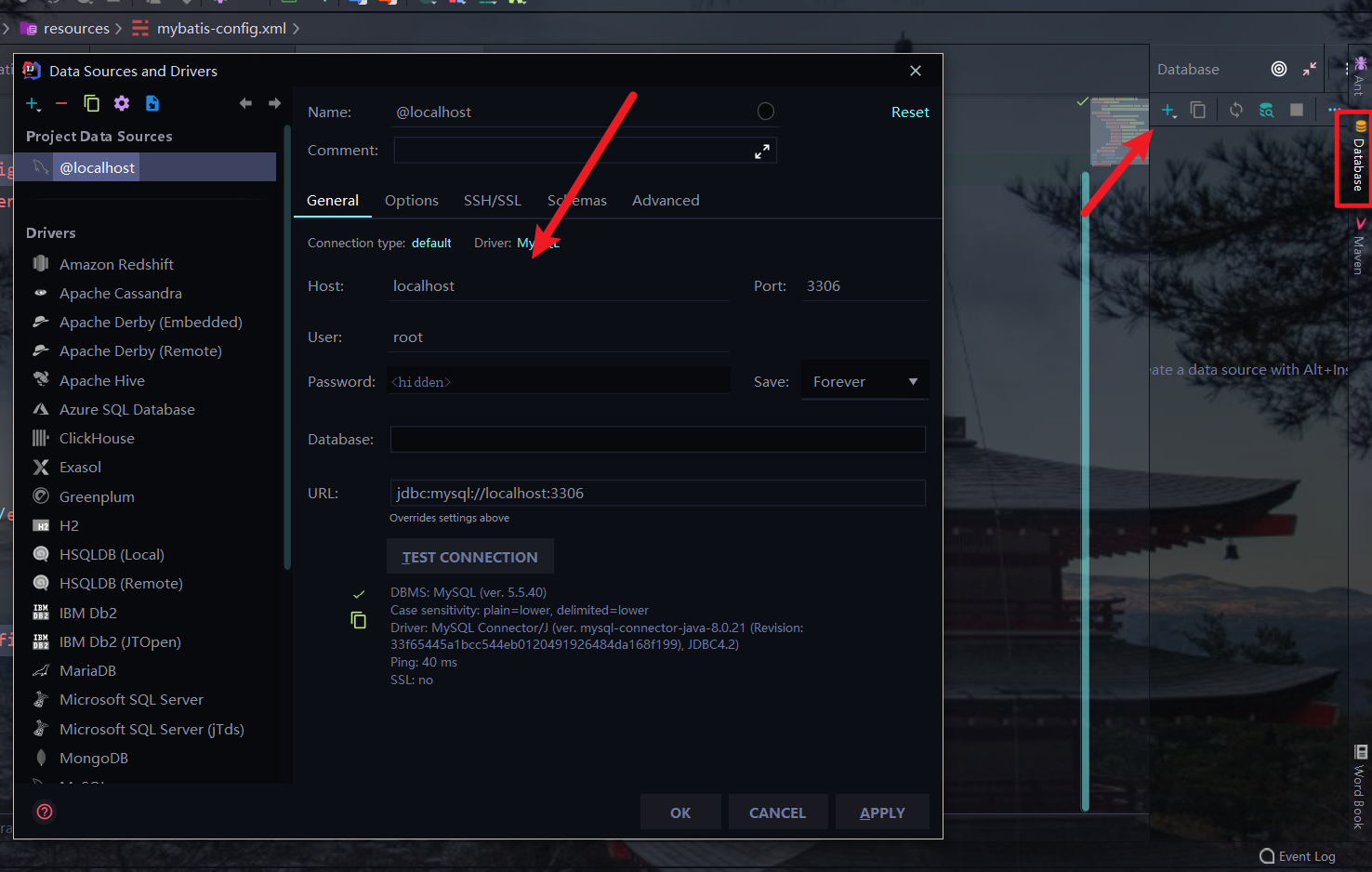Select the Greenplum driver
The image size is (1372, 872).
pos(97,496)
